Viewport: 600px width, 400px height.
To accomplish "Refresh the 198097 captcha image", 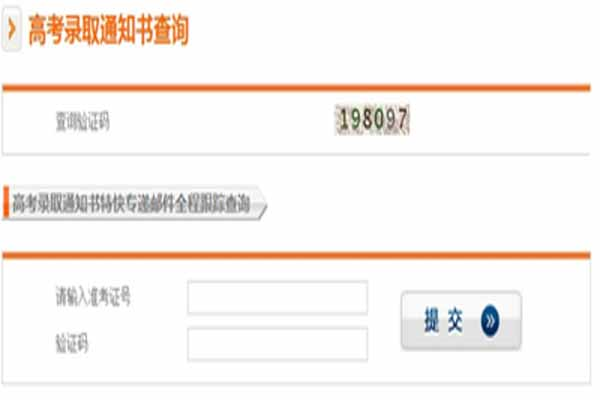I will (372, 119).
